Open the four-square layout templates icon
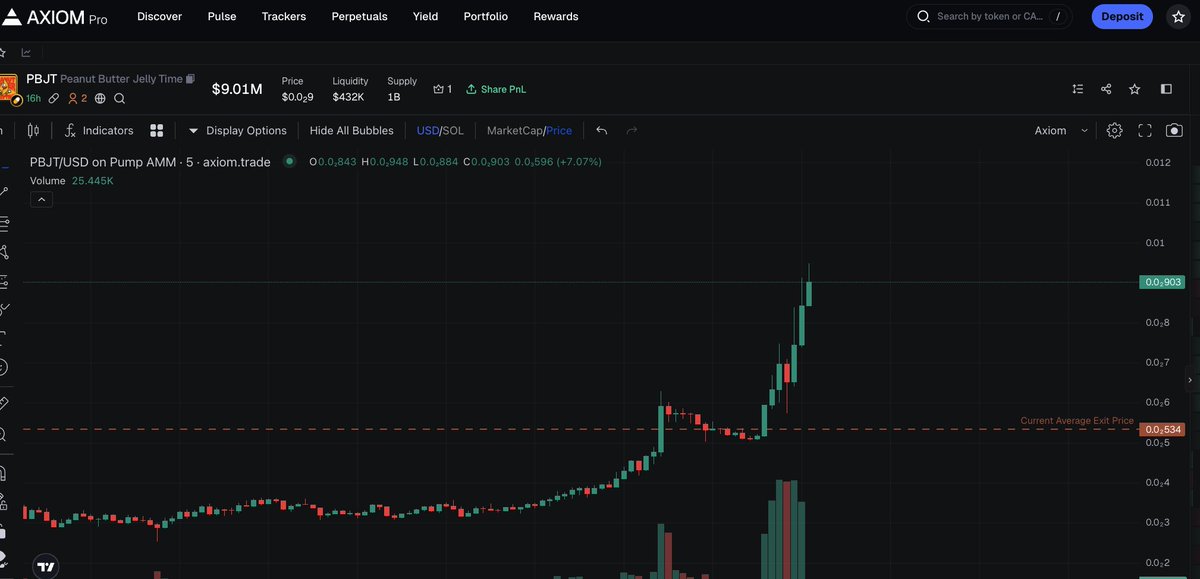Image resolution: width=1200 pixels, height=579 pixels. 156,130
